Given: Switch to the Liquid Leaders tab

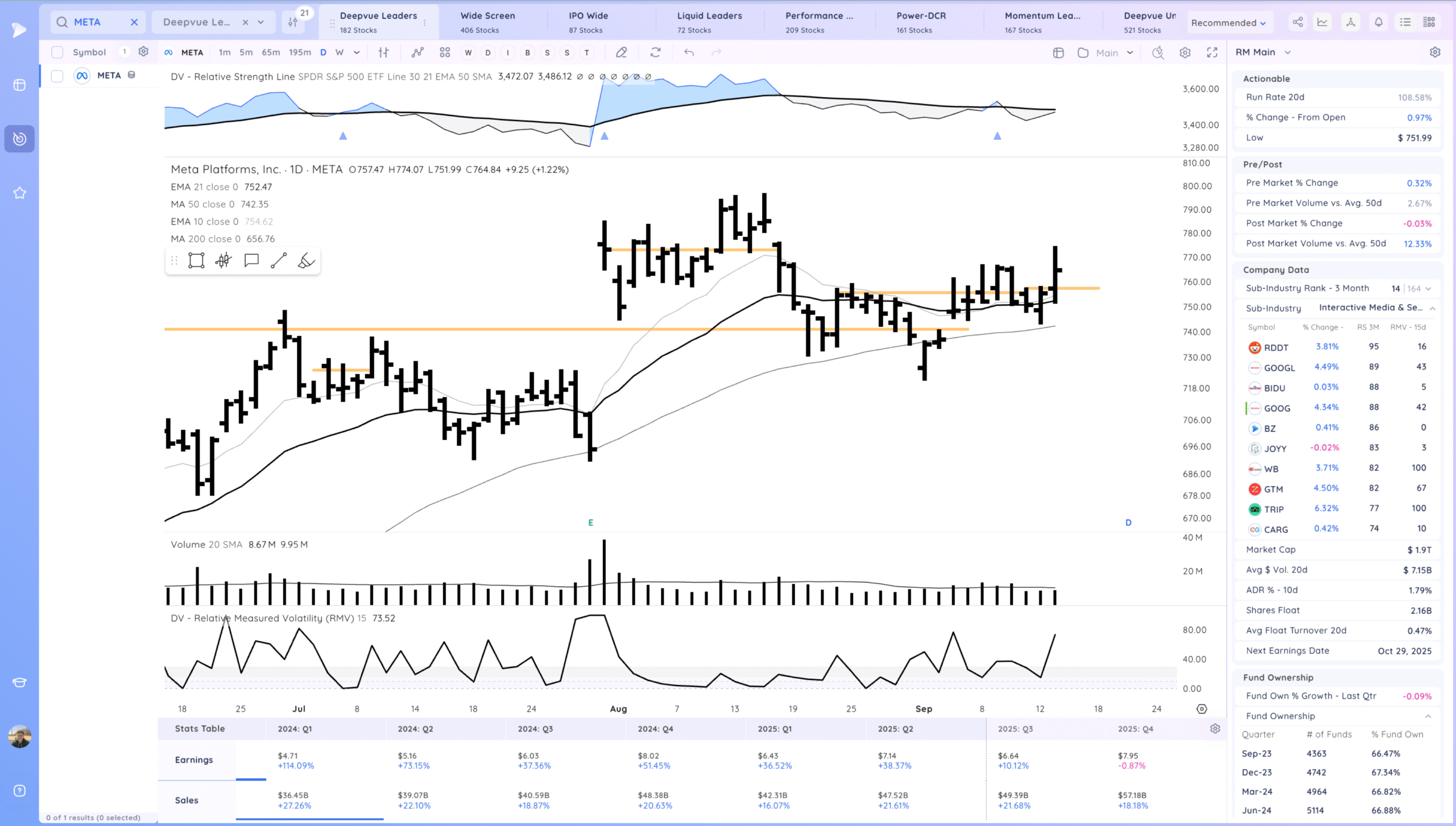Looking at the screenshot, I should pos(709,22).
